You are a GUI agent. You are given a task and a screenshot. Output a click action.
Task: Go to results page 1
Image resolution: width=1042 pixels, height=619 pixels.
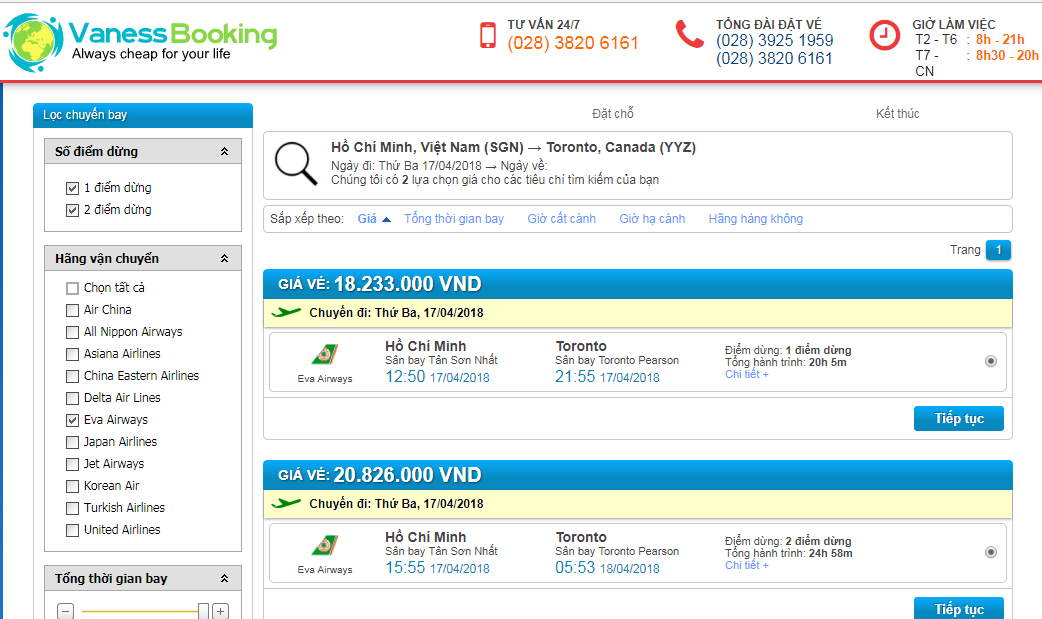coord(998,250)
